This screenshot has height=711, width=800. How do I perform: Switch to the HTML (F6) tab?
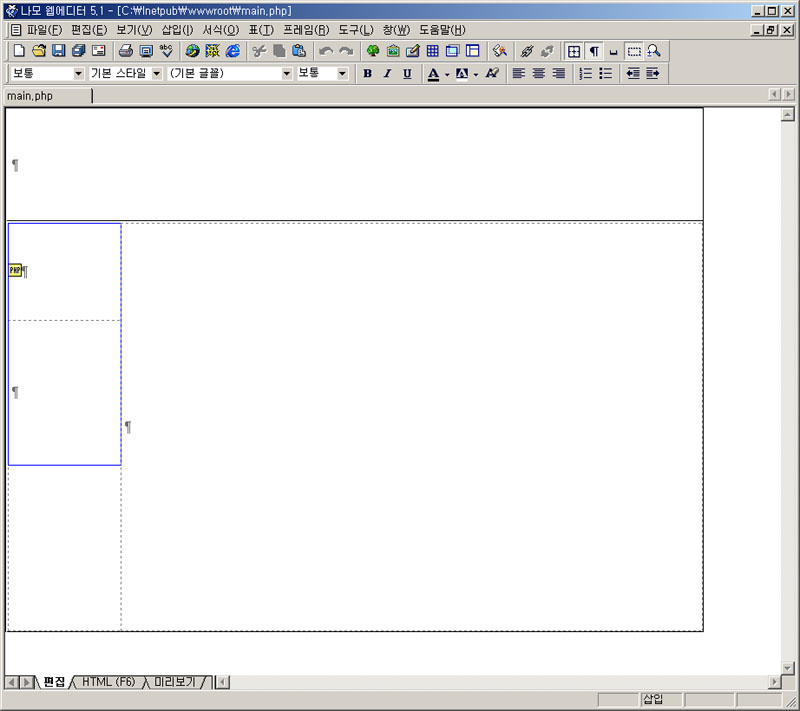point(108,682)
